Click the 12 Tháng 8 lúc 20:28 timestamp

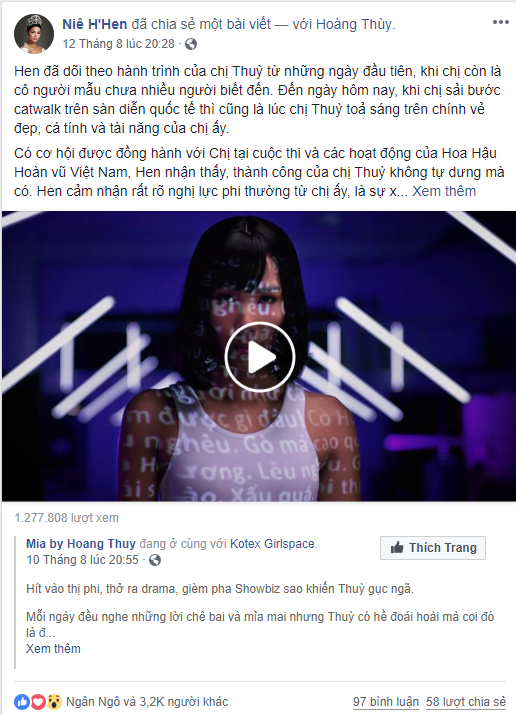pos(119,44)
